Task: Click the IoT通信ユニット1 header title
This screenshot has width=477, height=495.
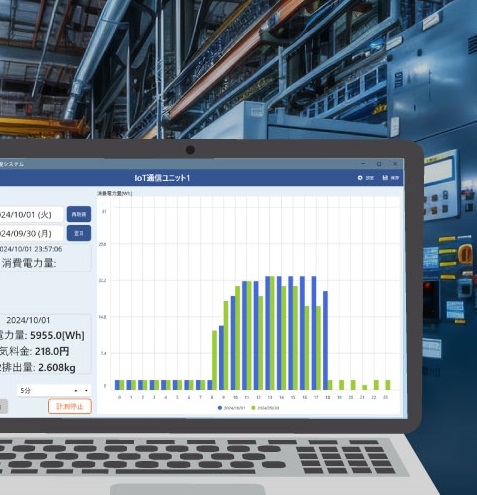Action: point(162,178)
